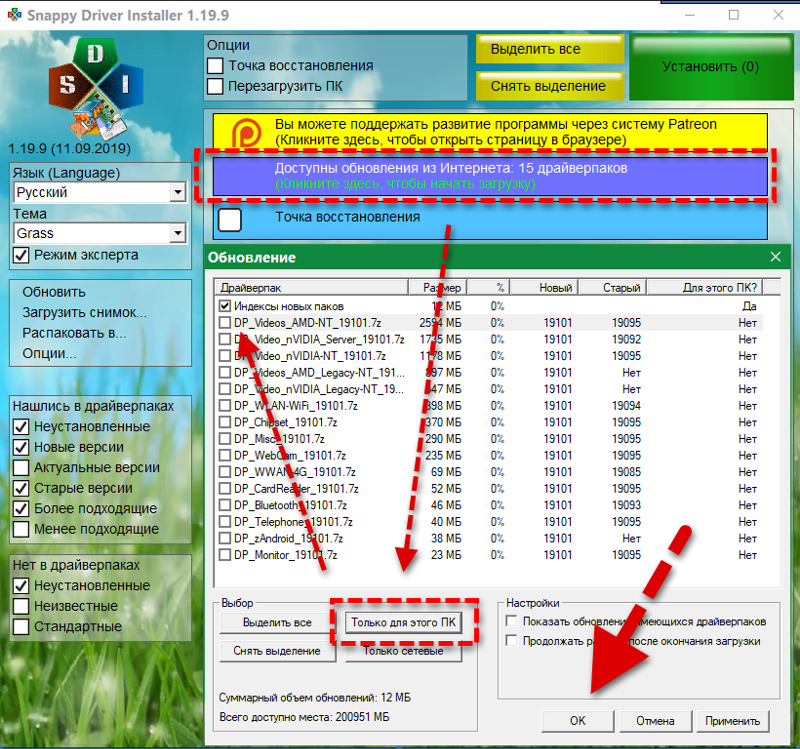Click the SDI logo image
Viewport: 800px width, 749px height.
click(x=96, y=89)
